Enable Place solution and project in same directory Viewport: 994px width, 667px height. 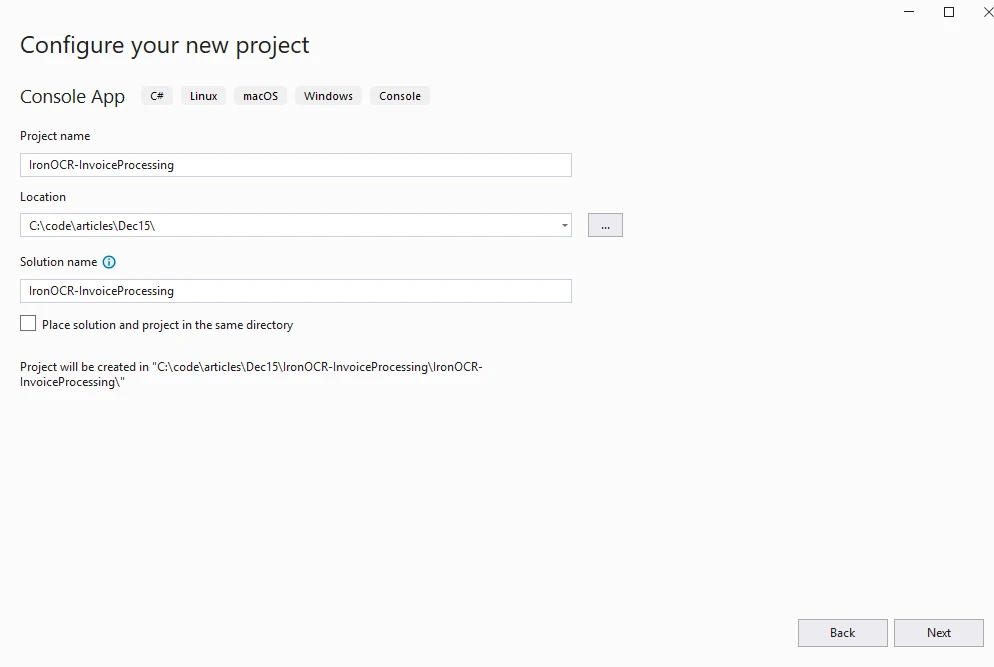28,324
